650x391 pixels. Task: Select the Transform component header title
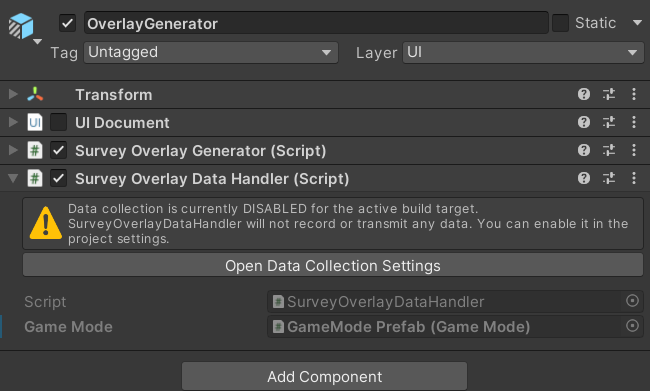coord(114,95)
